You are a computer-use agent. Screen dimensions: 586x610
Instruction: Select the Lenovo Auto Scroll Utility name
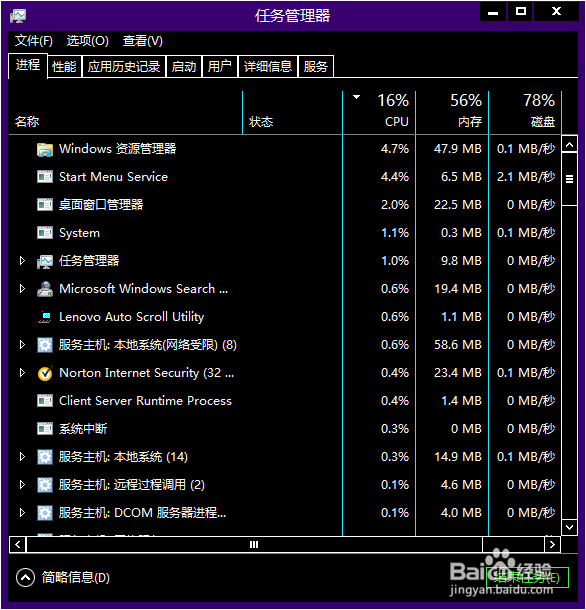(132, 317)
